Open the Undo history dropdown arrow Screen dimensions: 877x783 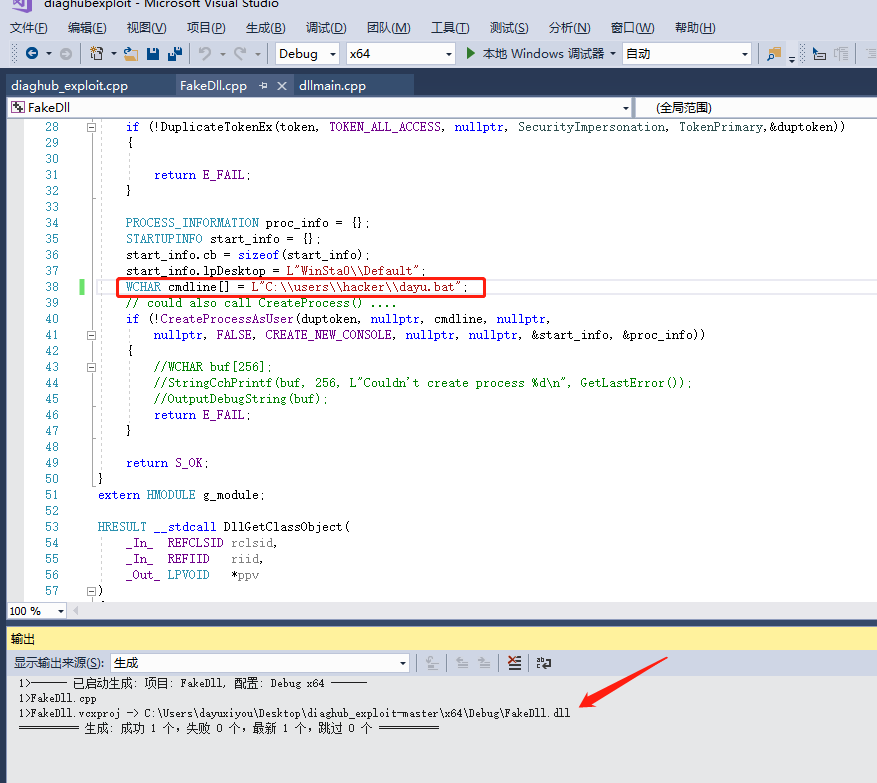coord(223,54)
